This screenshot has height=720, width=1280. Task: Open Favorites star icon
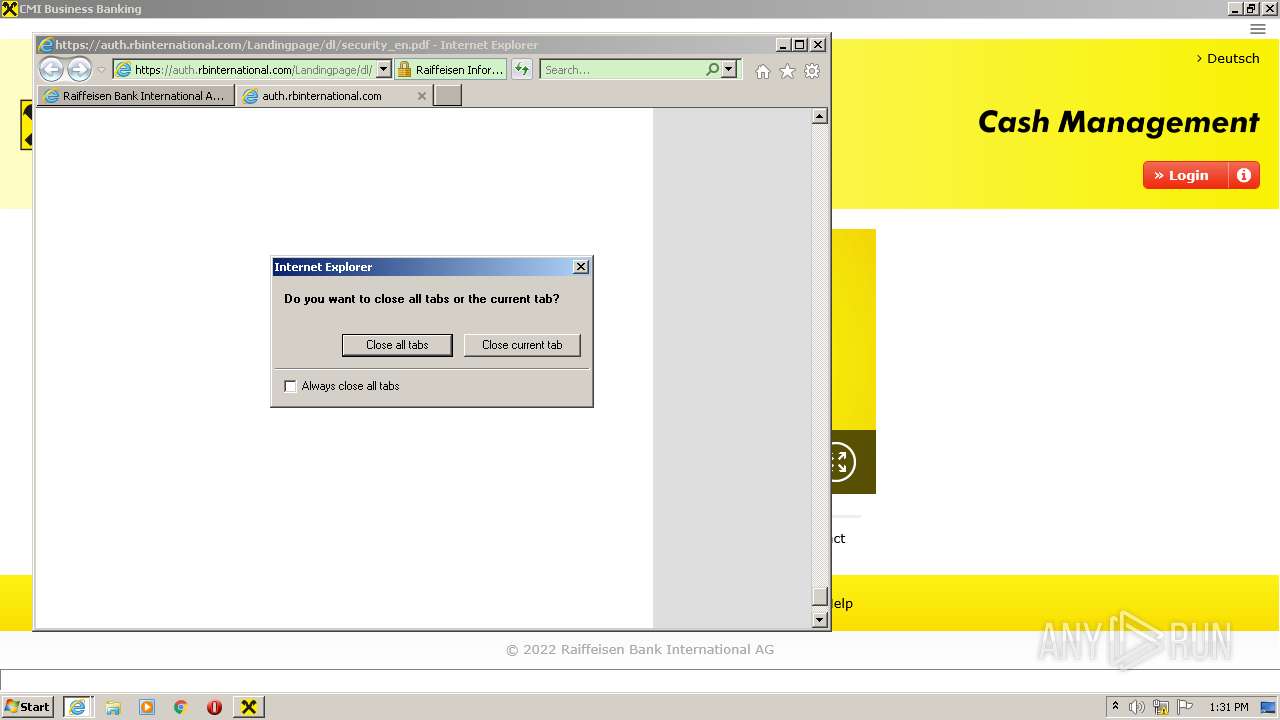coord(787,71)
